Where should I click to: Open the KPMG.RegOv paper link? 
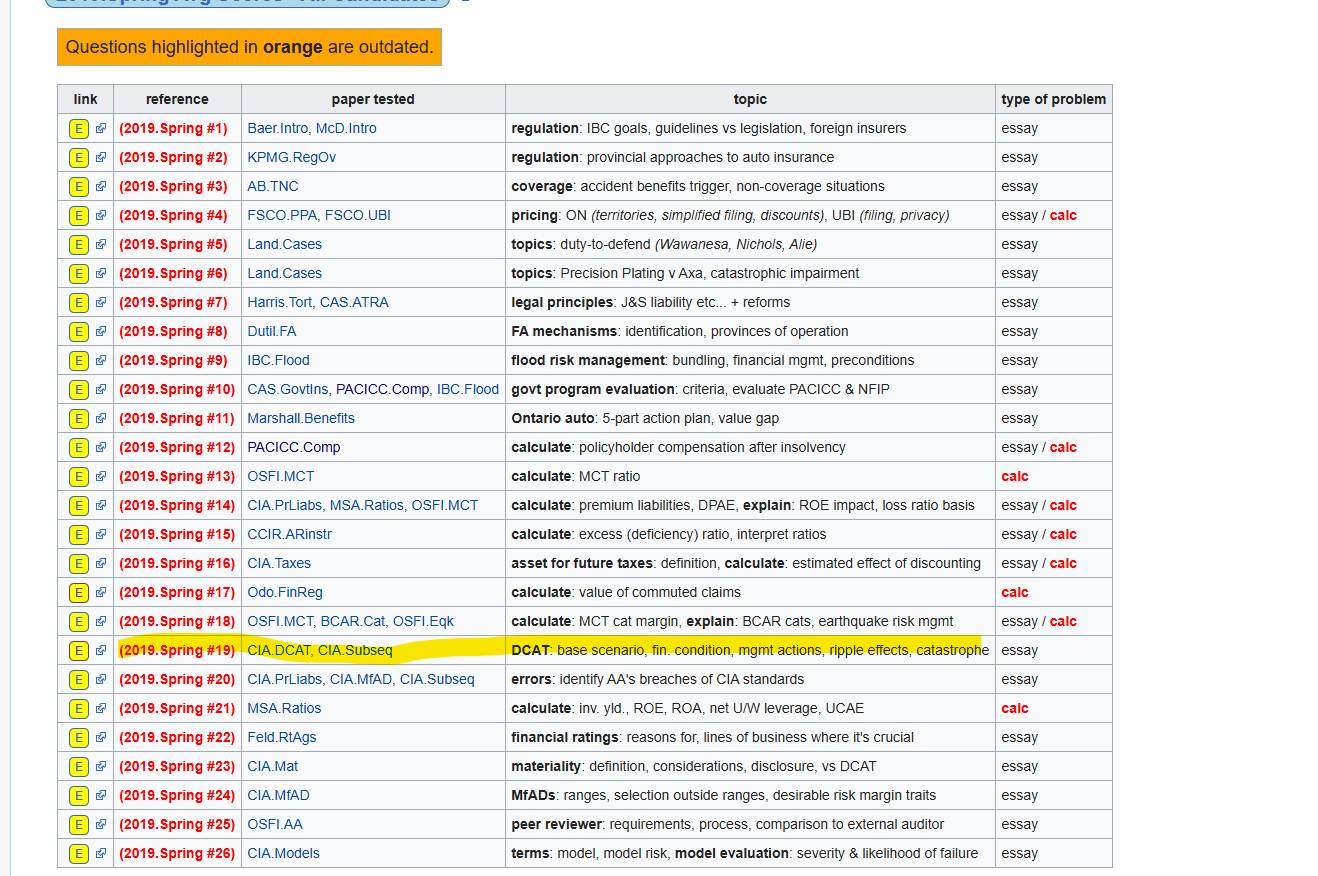coord(292,157)
